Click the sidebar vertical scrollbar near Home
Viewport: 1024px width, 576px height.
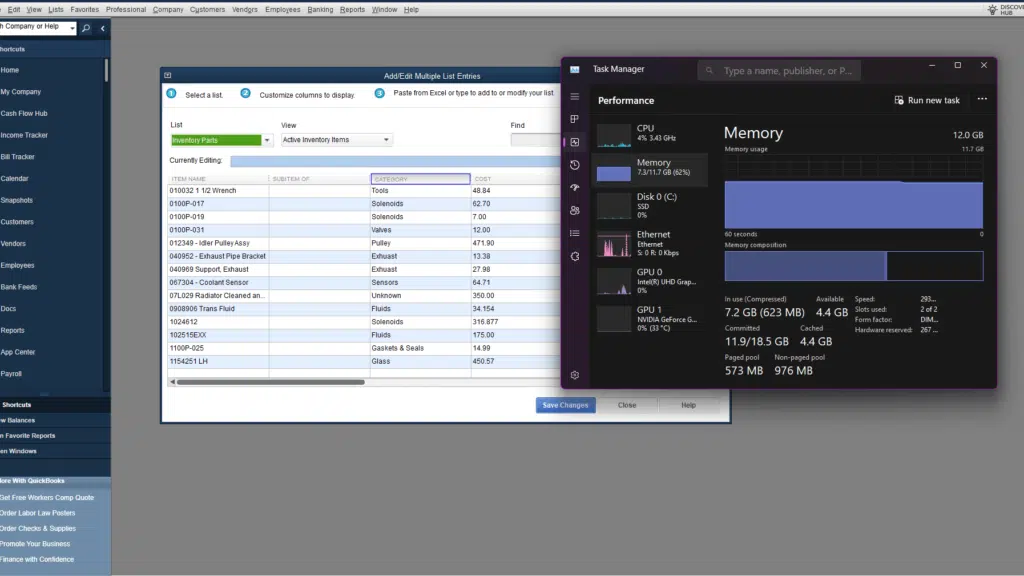click(106, 71)
